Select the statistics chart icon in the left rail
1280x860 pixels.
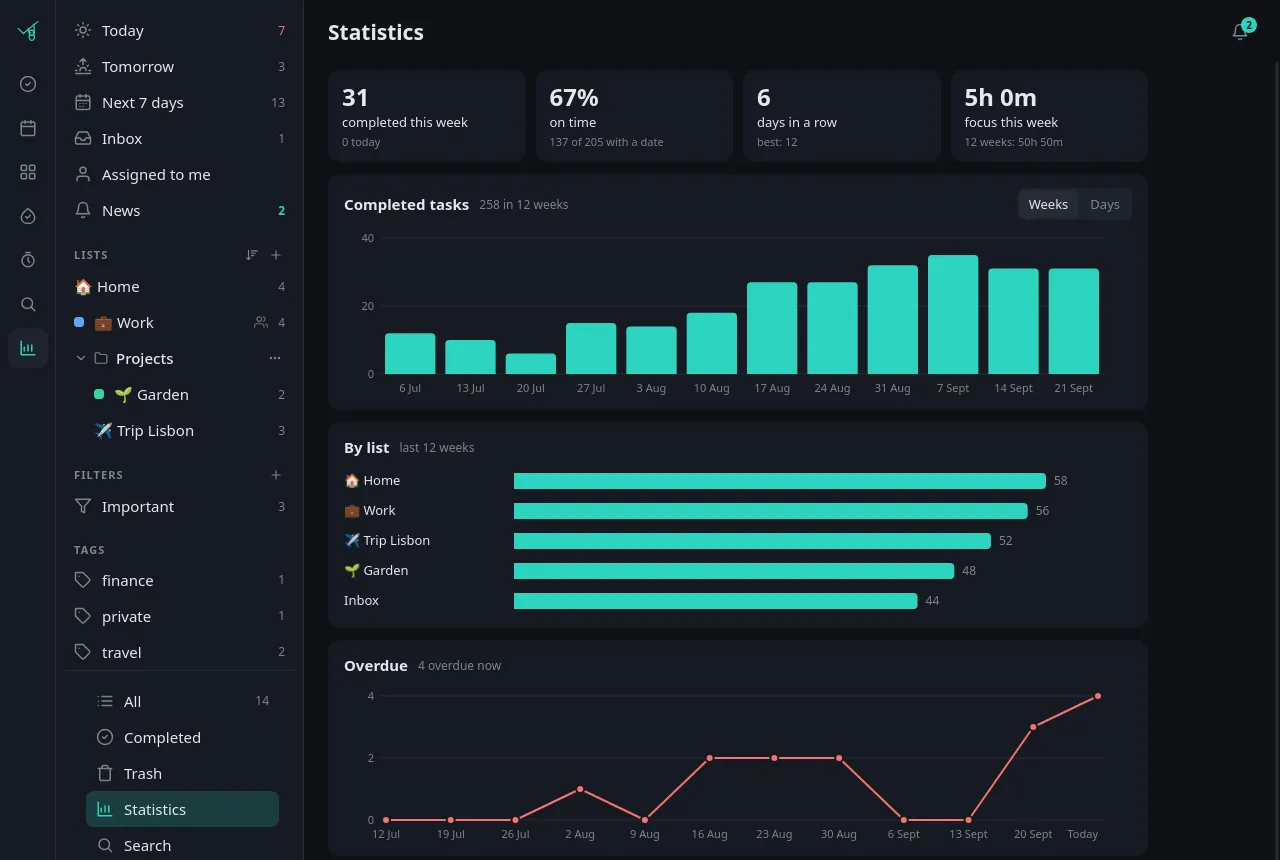pos(28,348)
